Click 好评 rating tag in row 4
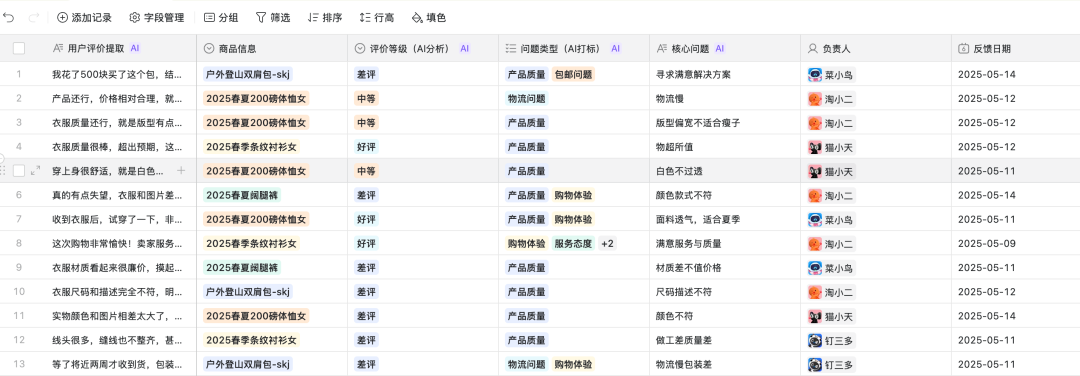 click(x=366, y=147)
